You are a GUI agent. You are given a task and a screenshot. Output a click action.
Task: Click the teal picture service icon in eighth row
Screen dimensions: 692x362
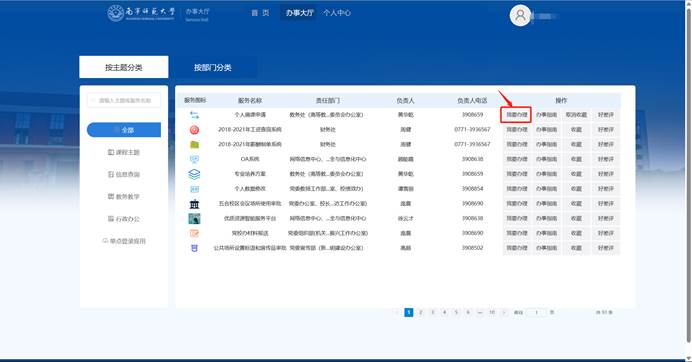click(194, 219)
